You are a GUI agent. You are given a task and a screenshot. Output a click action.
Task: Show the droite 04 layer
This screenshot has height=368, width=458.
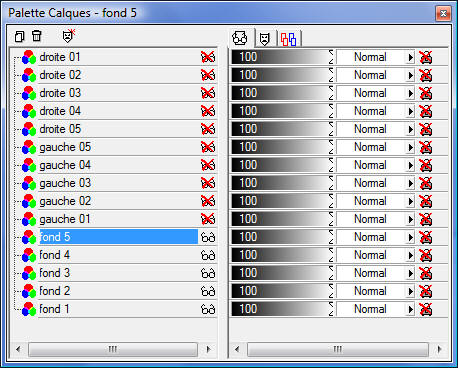pos(208,111)
